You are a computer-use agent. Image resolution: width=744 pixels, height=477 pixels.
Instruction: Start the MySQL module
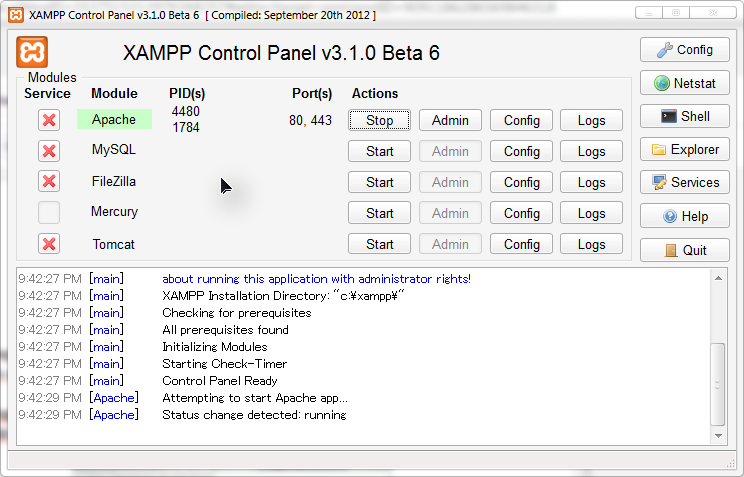click(x=380, y=151)
